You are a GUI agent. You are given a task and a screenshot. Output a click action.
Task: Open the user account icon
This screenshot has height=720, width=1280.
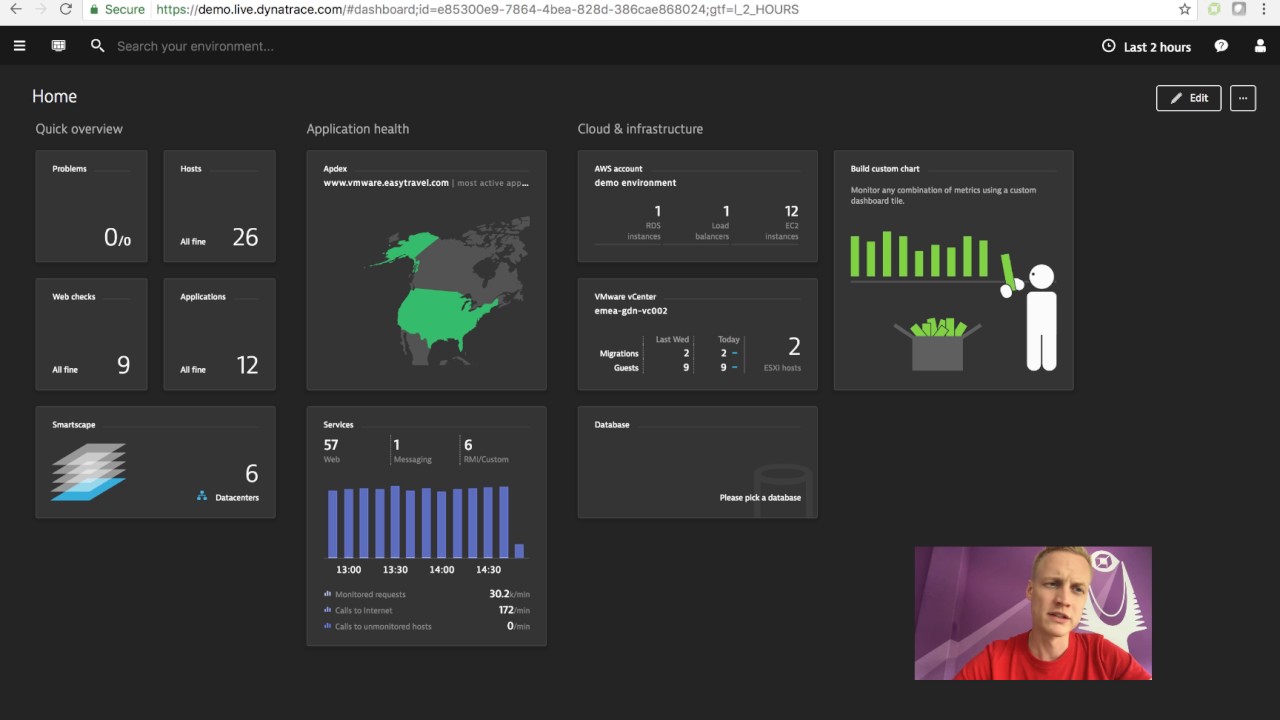coord(1260,46)
